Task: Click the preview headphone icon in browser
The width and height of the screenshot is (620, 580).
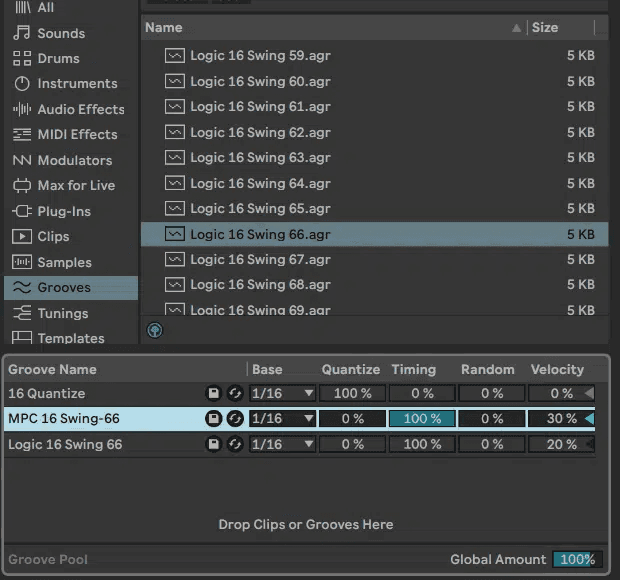Action: pos(155,330)
